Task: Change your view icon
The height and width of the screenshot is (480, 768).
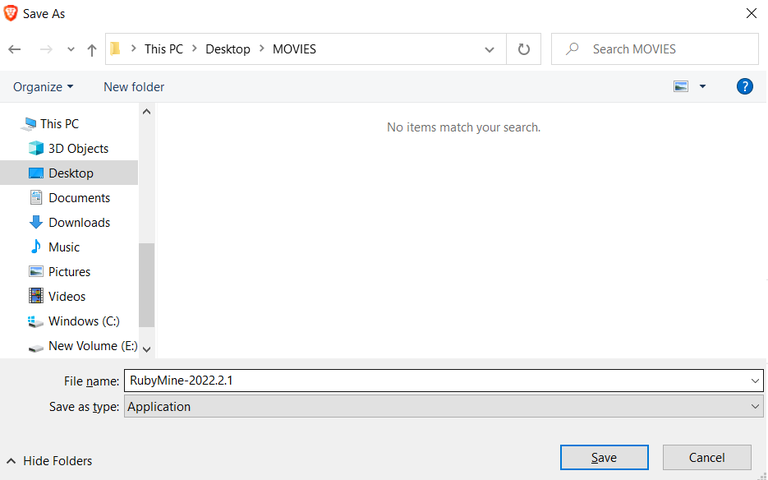Action: (x=681, y=87)
